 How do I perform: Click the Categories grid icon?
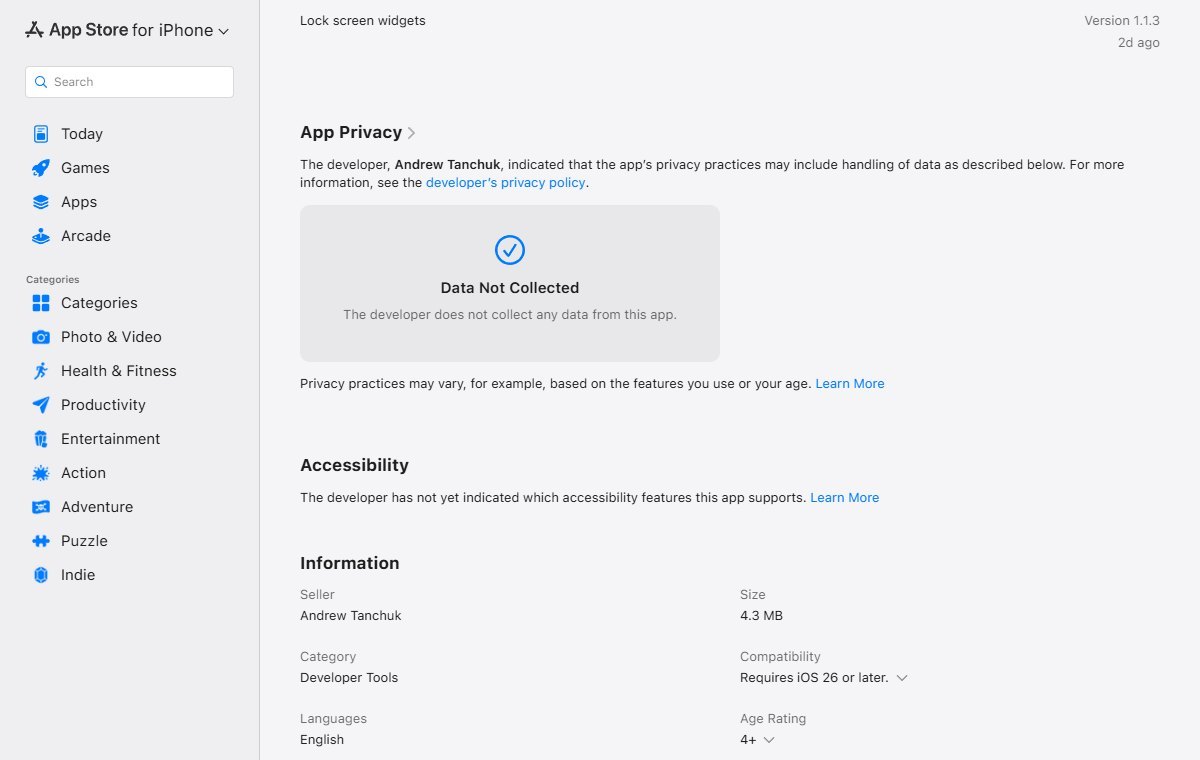pos(41,303)
